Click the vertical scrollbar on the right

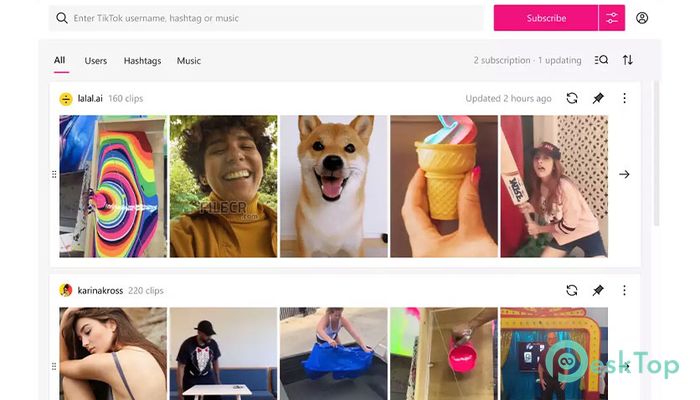(656, 153)
